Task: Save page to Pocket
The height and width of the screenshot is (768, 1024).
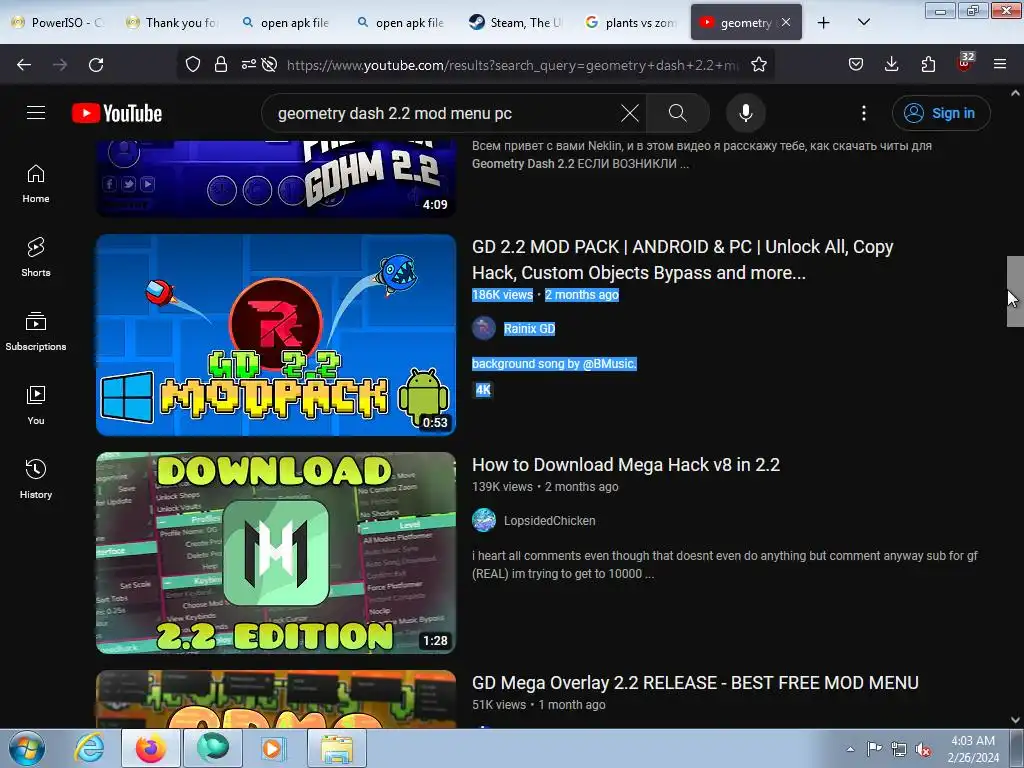Action: click(856, 64)
